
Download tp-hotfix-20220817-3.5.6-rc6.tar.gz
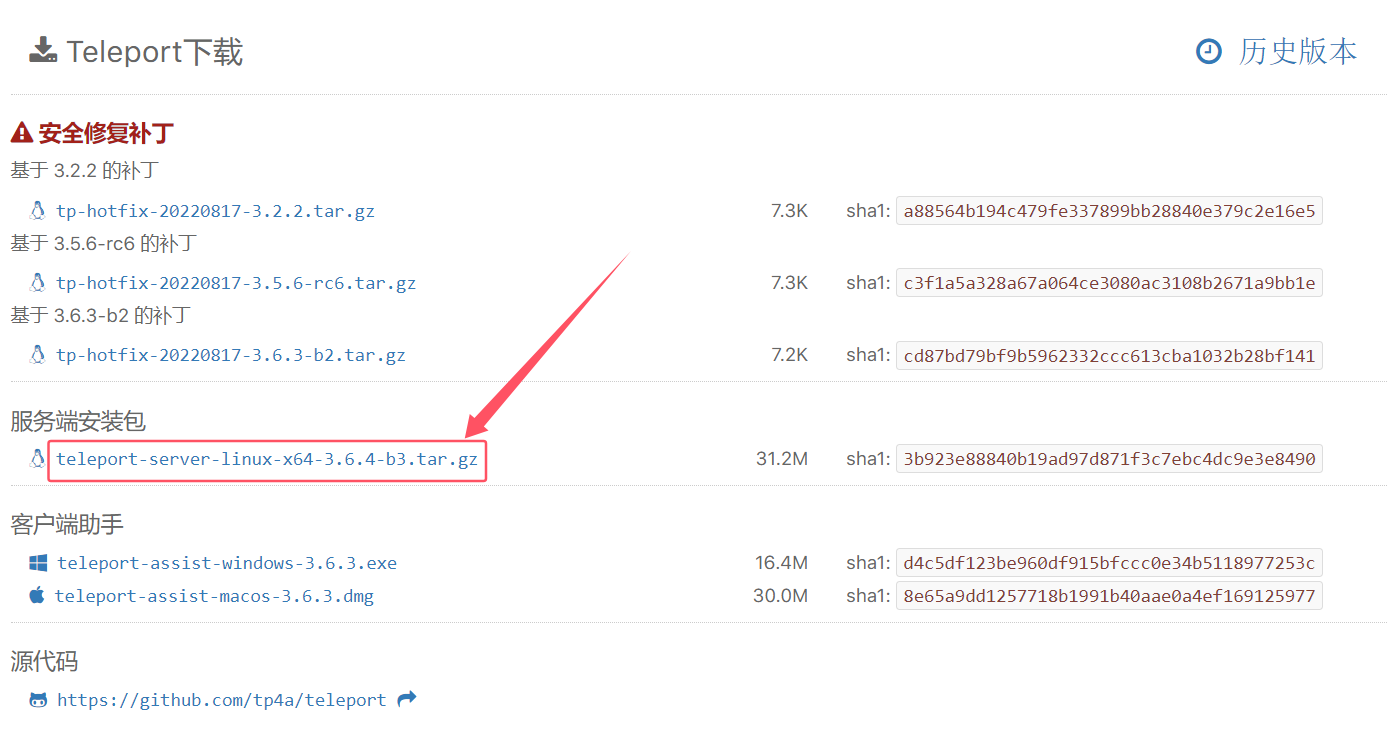[236, 283]
